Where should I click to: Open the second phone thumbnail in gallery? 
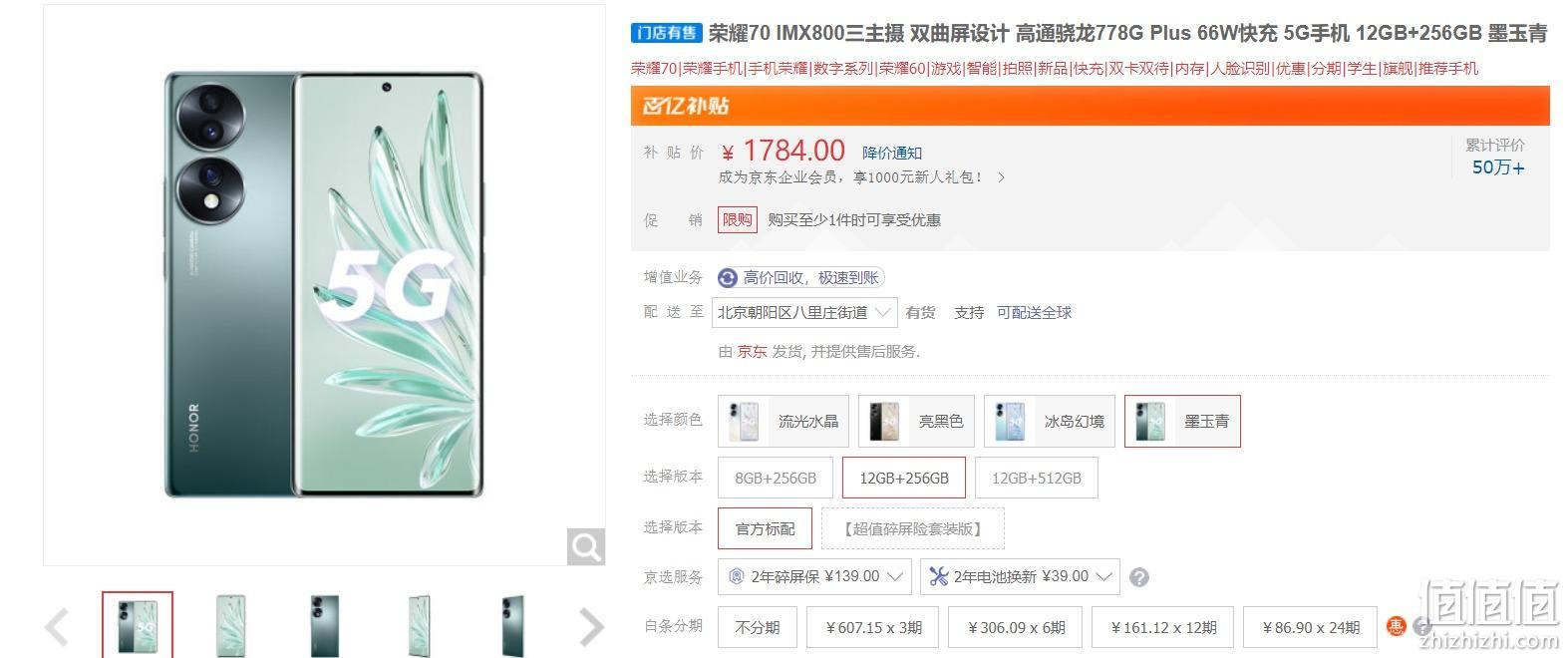pyautogui.click(x=231, y=626)
